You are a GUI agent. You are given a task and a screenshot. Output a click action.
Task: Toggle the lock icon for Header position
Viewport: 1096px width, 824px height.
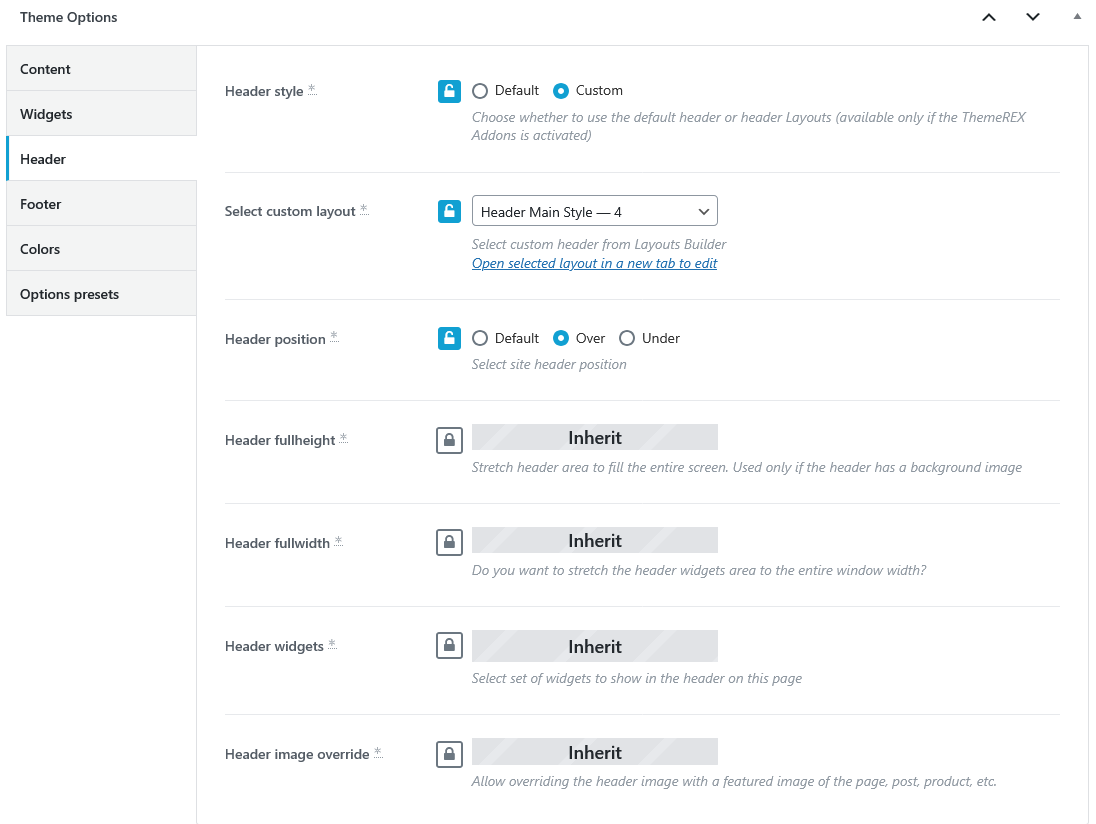[x=449, y=338]
